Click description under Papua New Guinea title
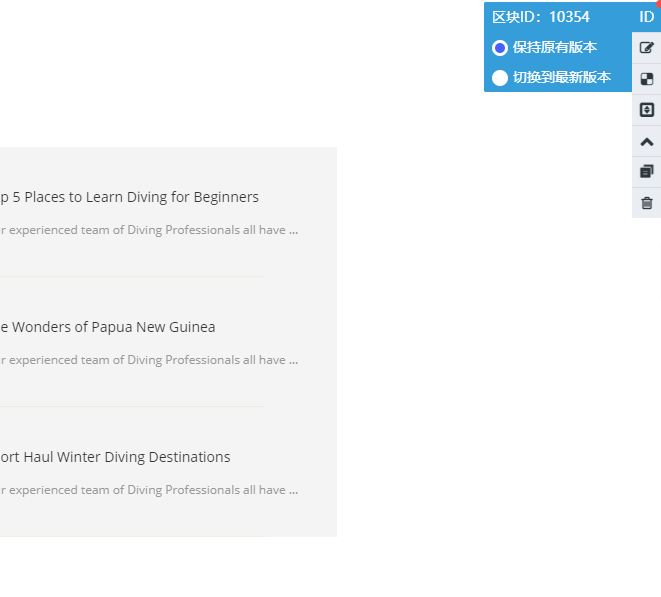661x597 pixels. click(x=149, y=360)
